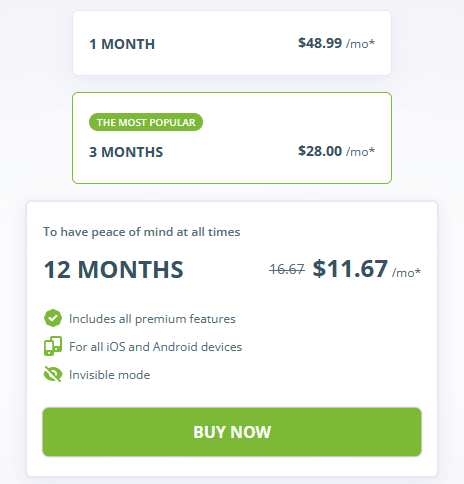Click 'For all iOS and Android devices' text
This screenshot has height=484, width=464.
coord(155,347)
